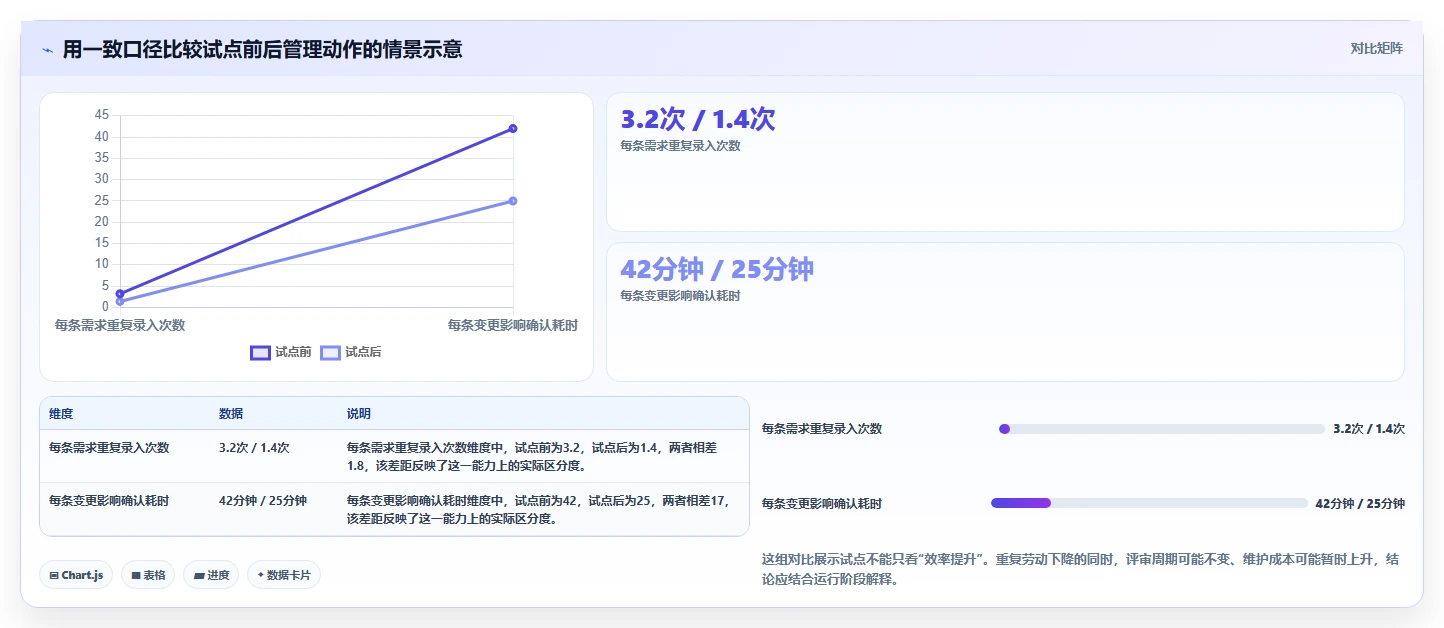Click the 每条变更影响确认耗时 progress bar

(x=1149, y=503)
